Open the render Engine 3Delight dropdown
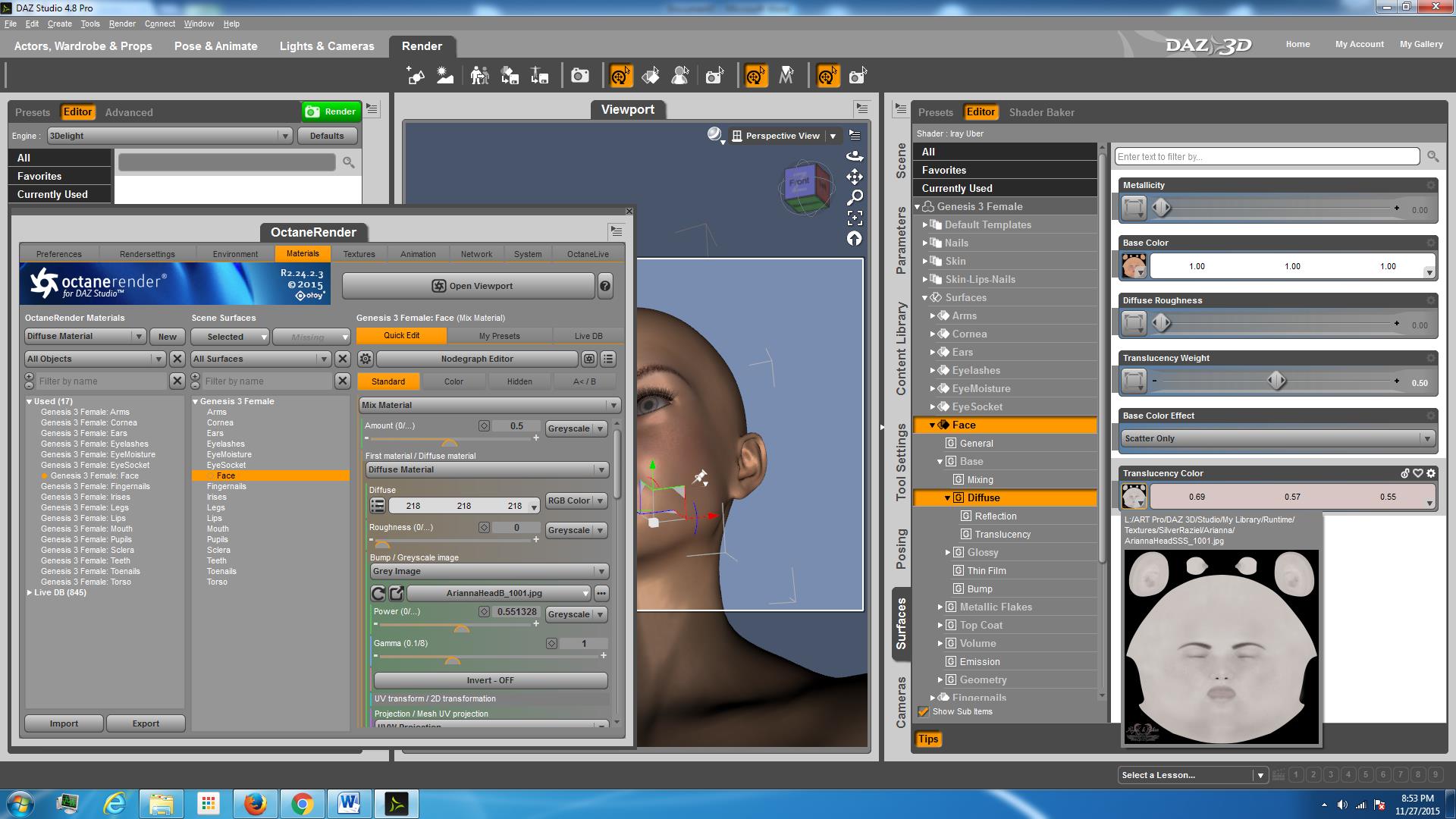Screen dimensions: 1456x819 point(169,136)
